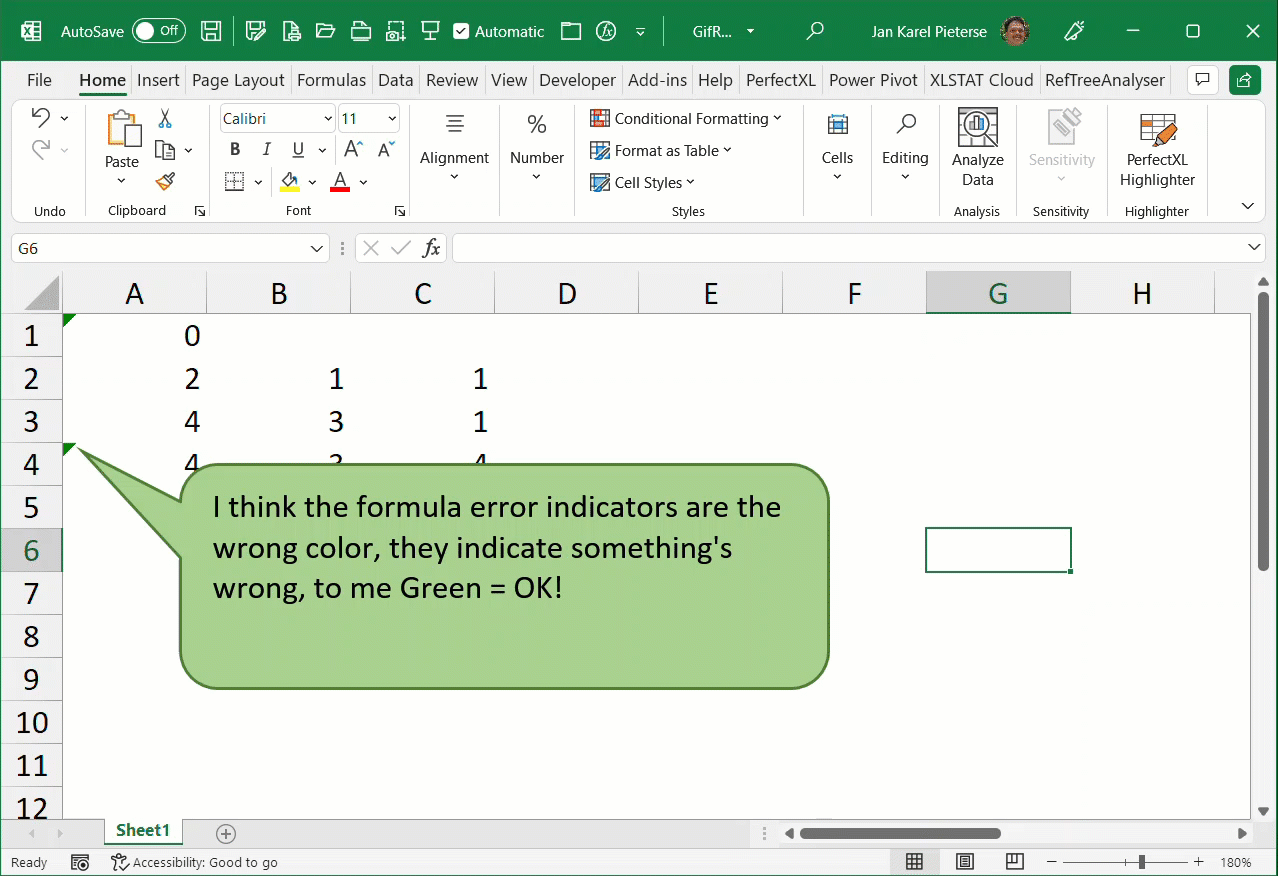Open the Fill Color bucket icon
Viewport: 1278px width, 876px height.
[x=291, y=181]
